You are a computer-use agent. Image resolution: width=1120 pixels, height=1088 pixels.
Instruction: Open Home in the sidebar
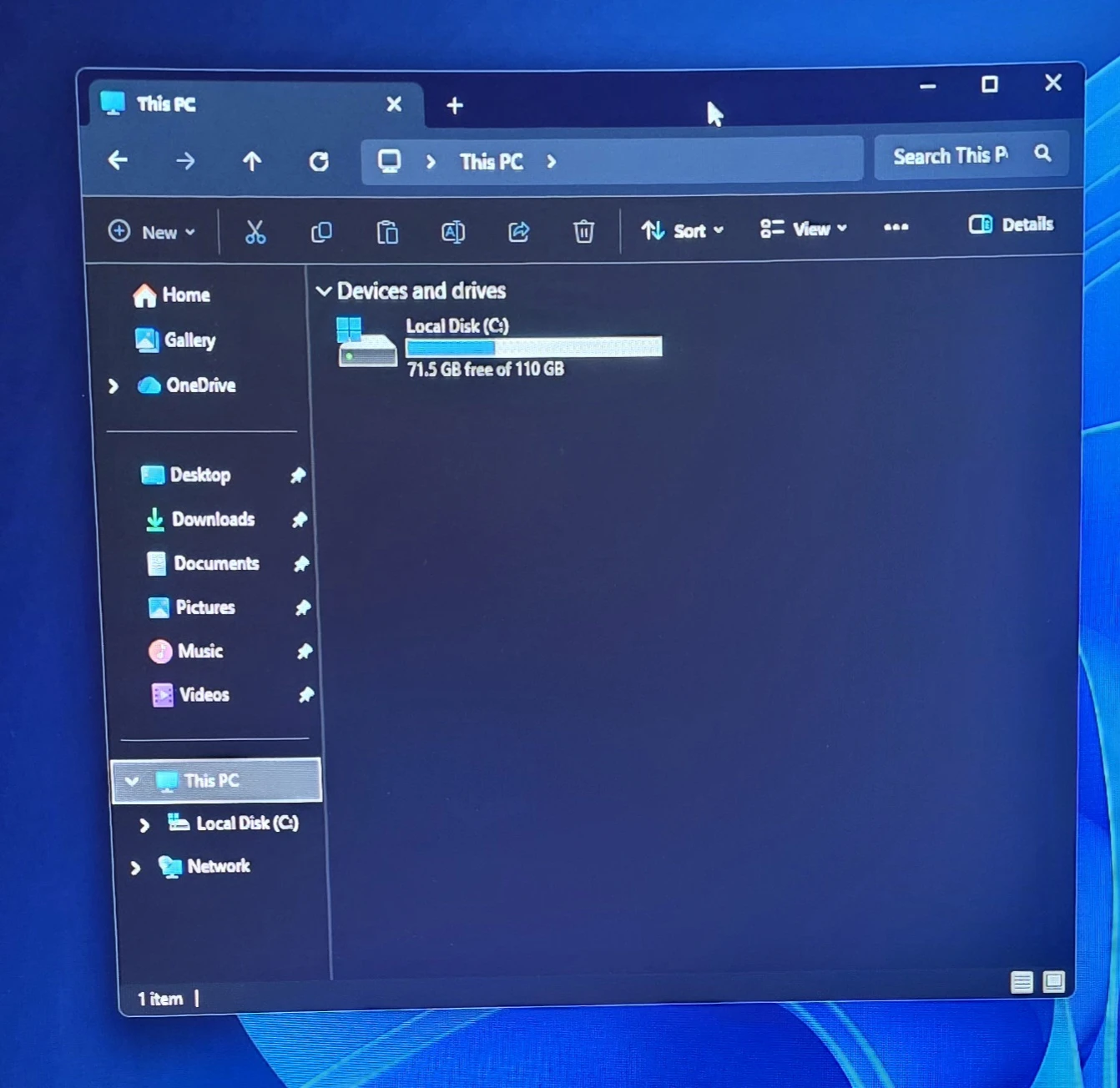click(x=172, y=295)
